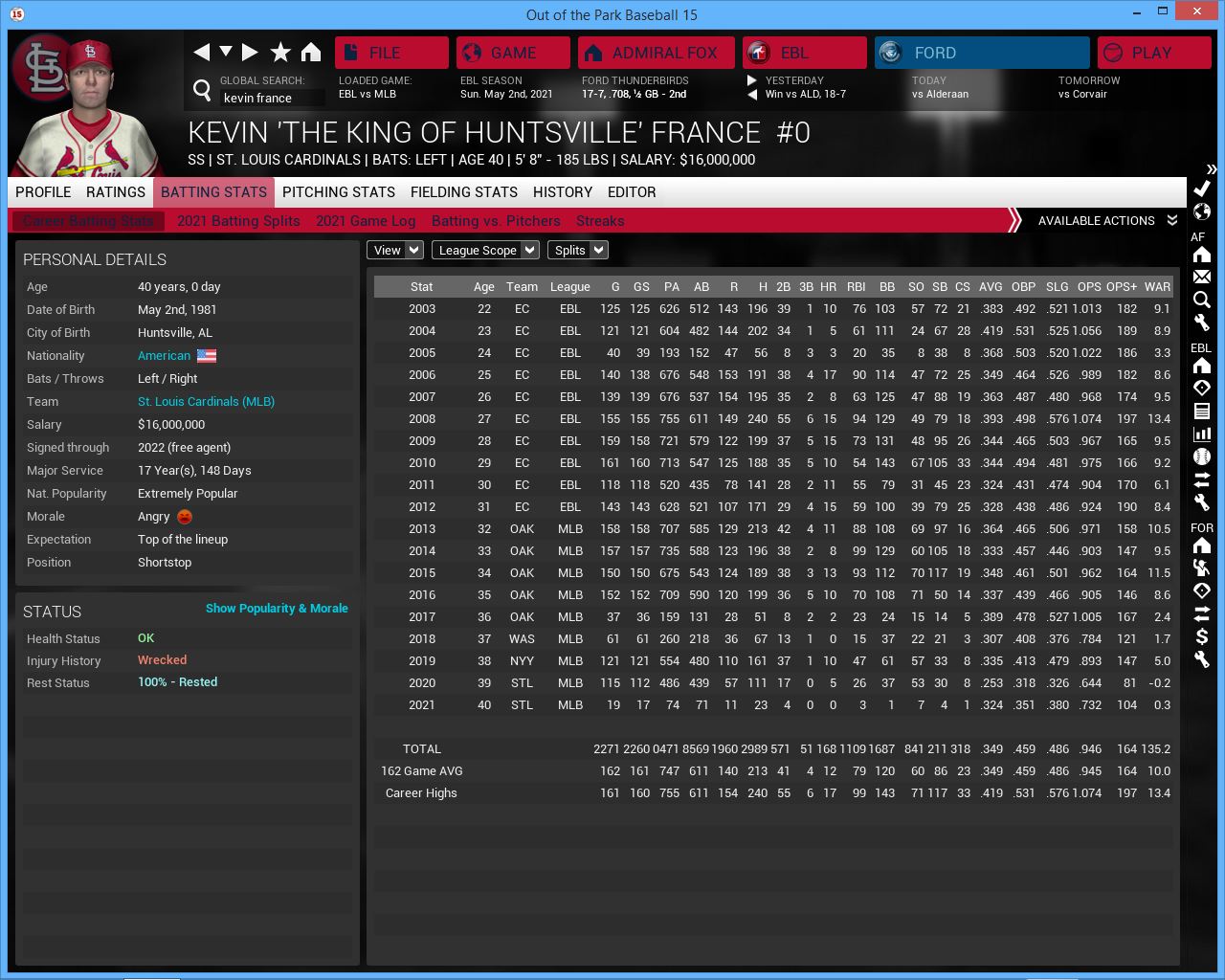1225x980 pixels.
Task: Click the left arrow beside the Win vs ALD result
Action: (752, 94)
